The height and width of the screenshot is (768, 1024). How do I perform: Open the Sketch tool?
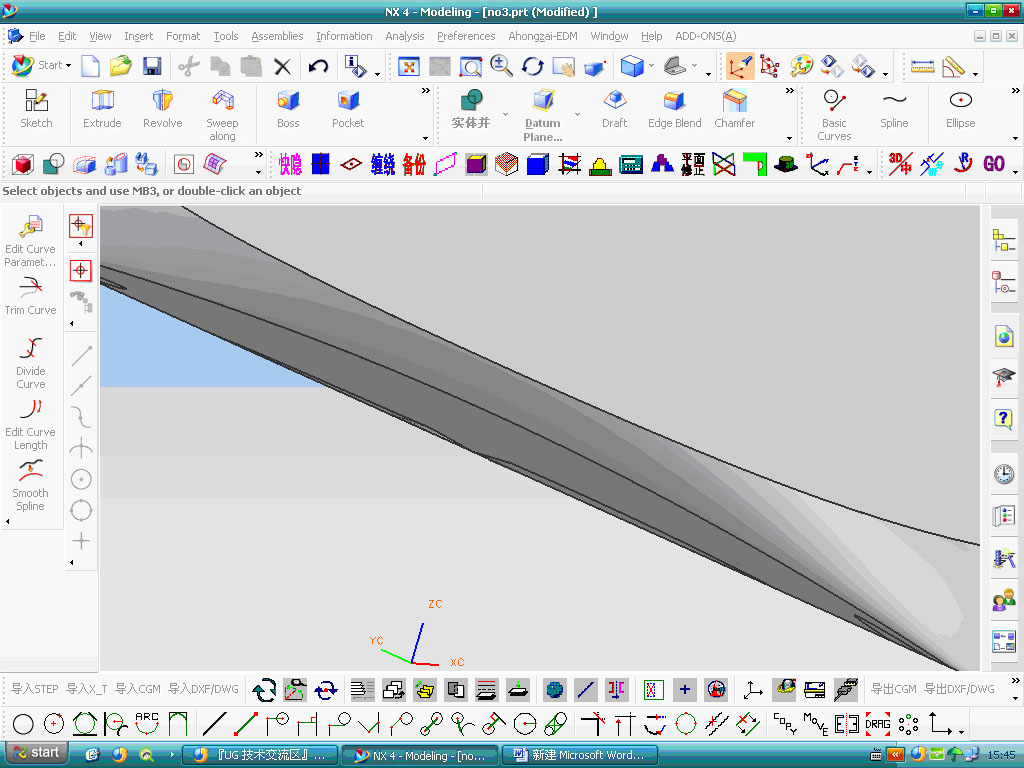[x=36, y=109]
